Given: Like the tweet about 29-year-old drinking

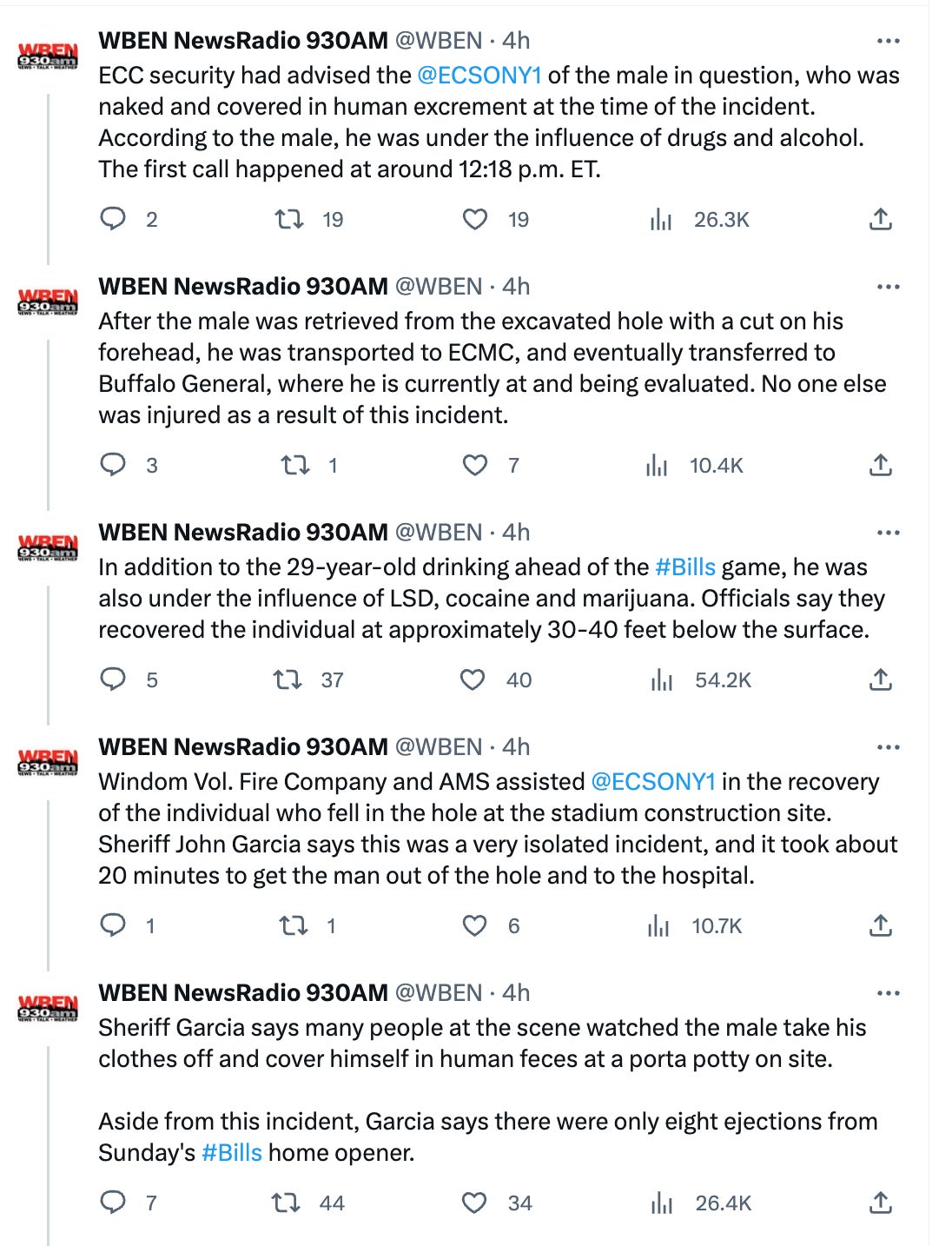Looking at the screenshot, I should point(473,679).
